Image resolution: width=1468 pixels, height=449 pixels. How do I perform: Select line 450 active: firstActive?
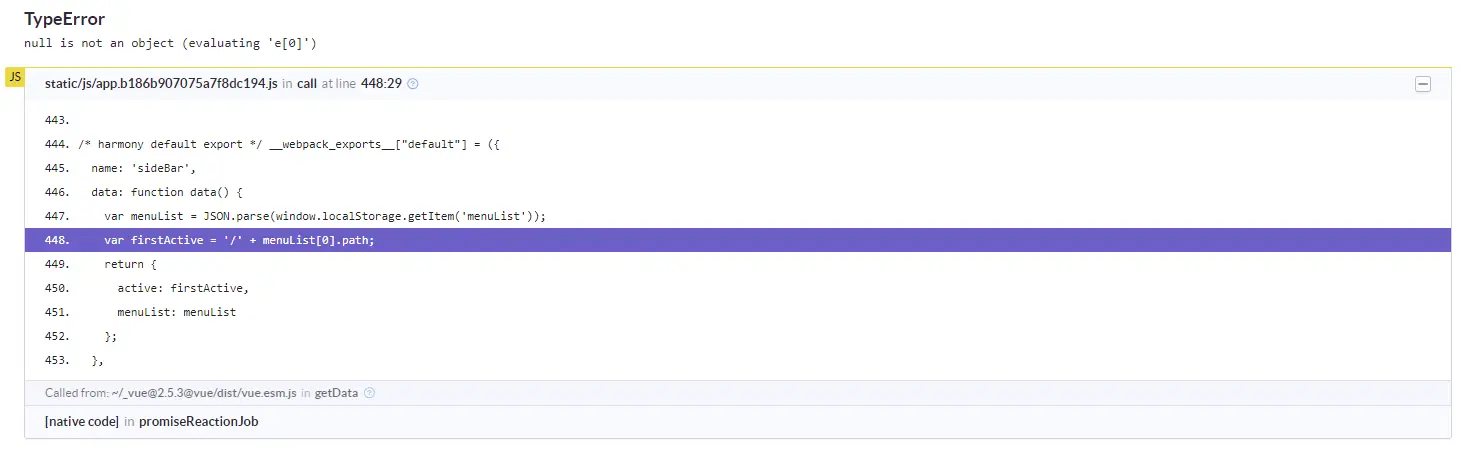(x=738, y=288)
